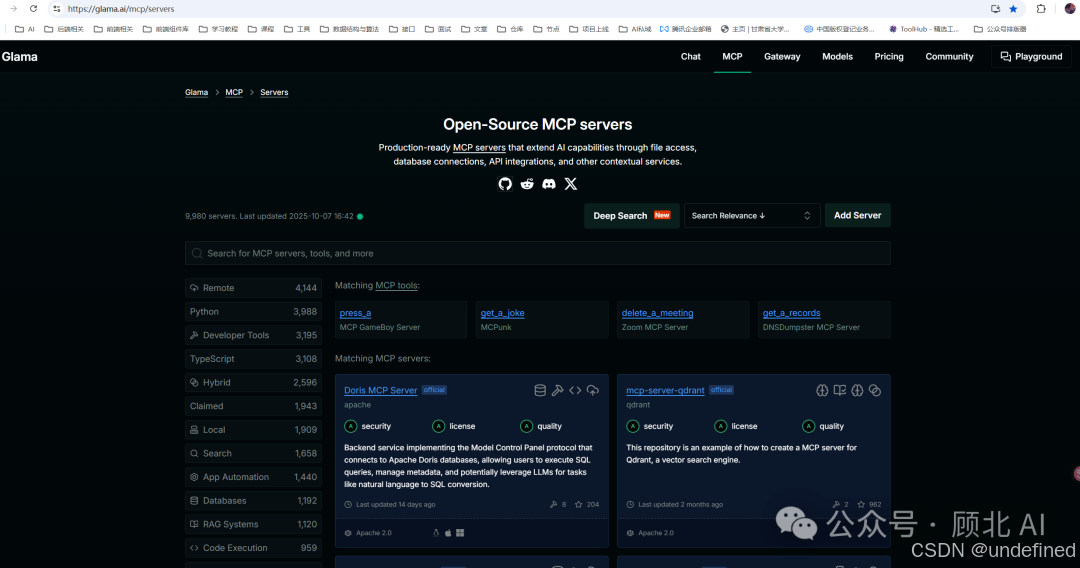Screen dimensions: 1080x568
Task: Open the 面试 bookmark folder
Action: point(439,29)
